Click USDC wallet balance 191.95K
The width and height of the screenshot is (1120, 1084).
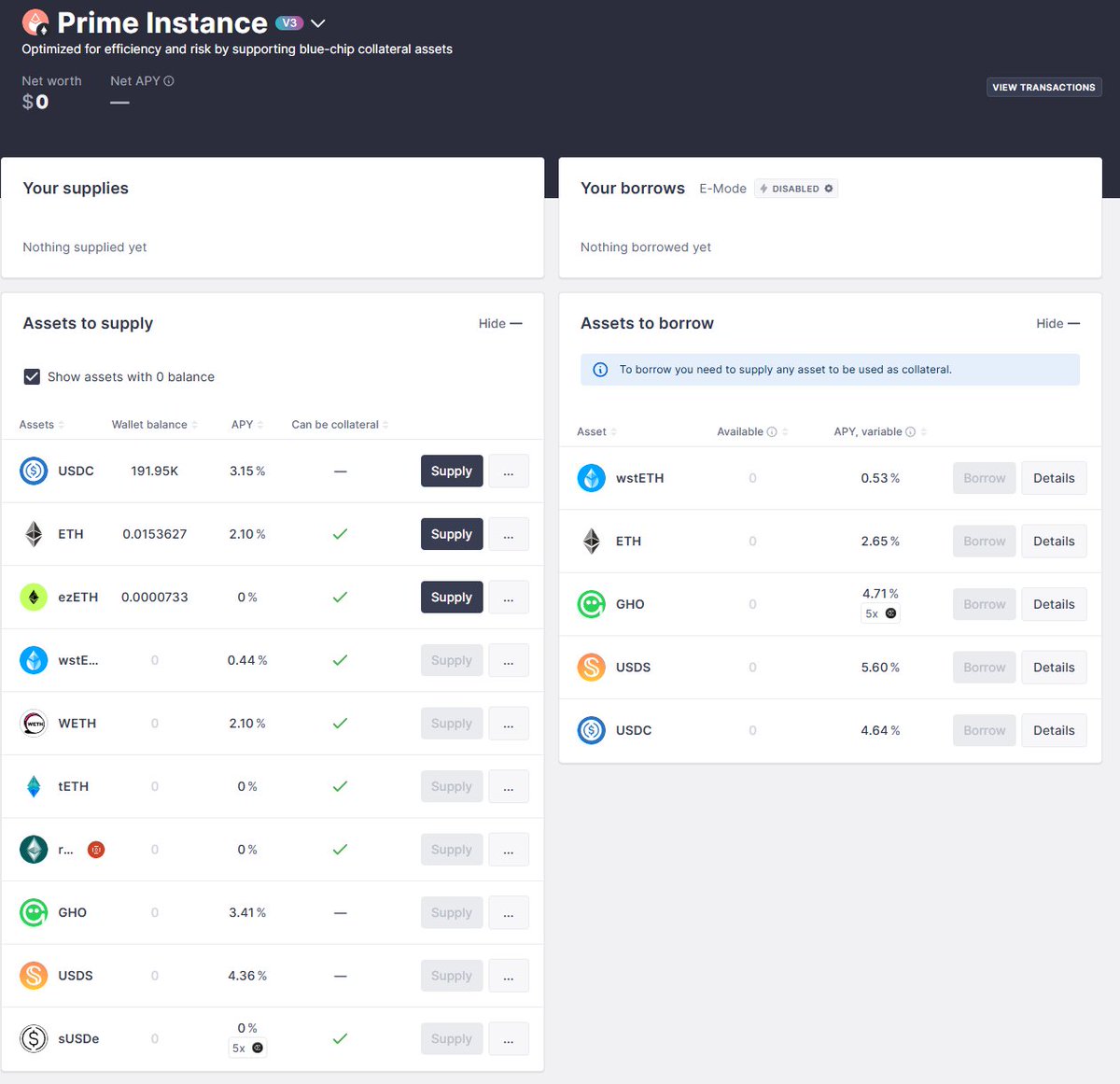(155, 471)
